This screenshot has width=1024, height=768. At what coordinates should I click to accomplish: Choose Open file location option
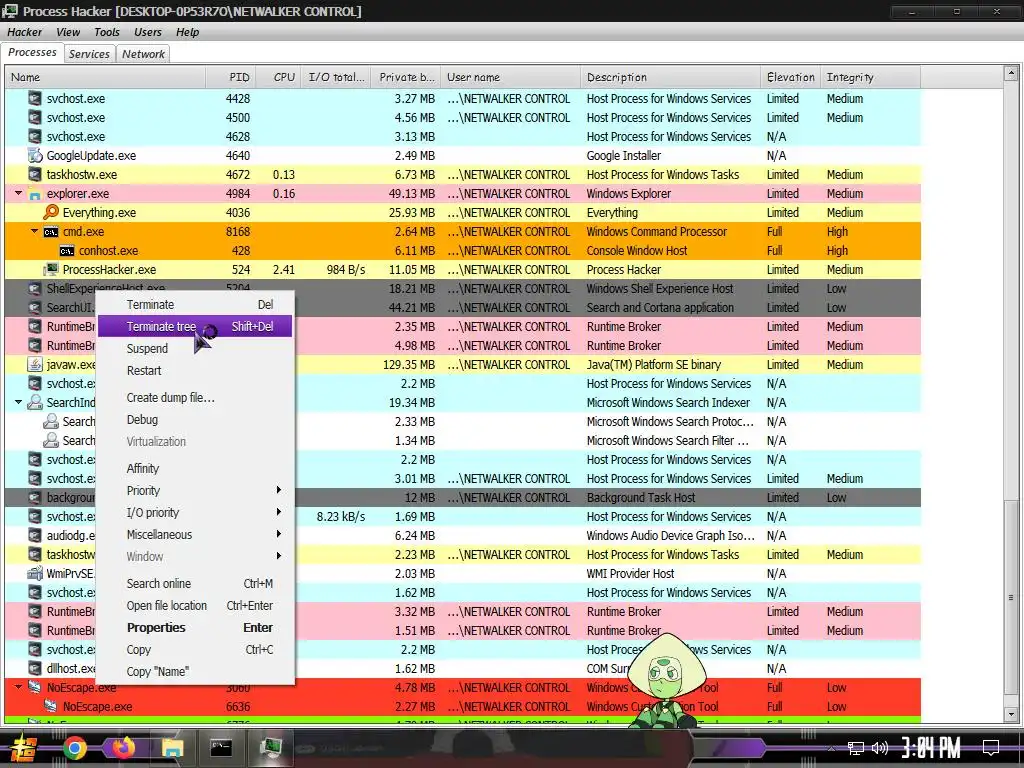[x=195, y=606]
